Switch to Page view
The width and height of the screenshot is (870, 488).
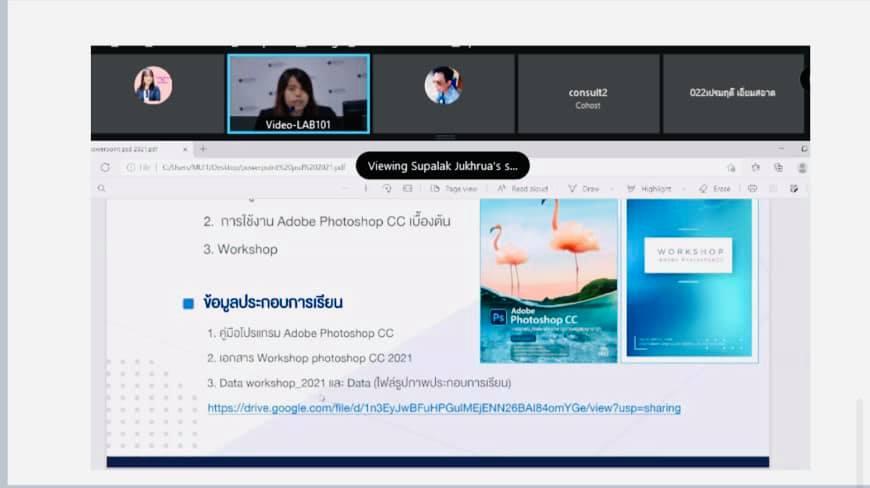point(454,189)
